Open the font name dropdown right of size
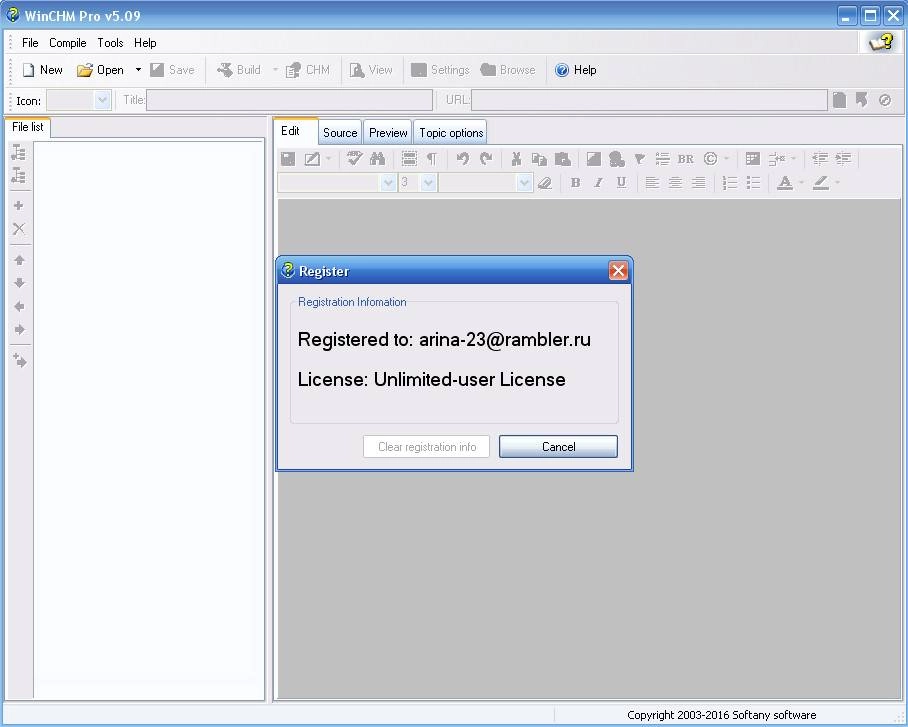This screenshot has height=727, width=908. click(524, 183)
